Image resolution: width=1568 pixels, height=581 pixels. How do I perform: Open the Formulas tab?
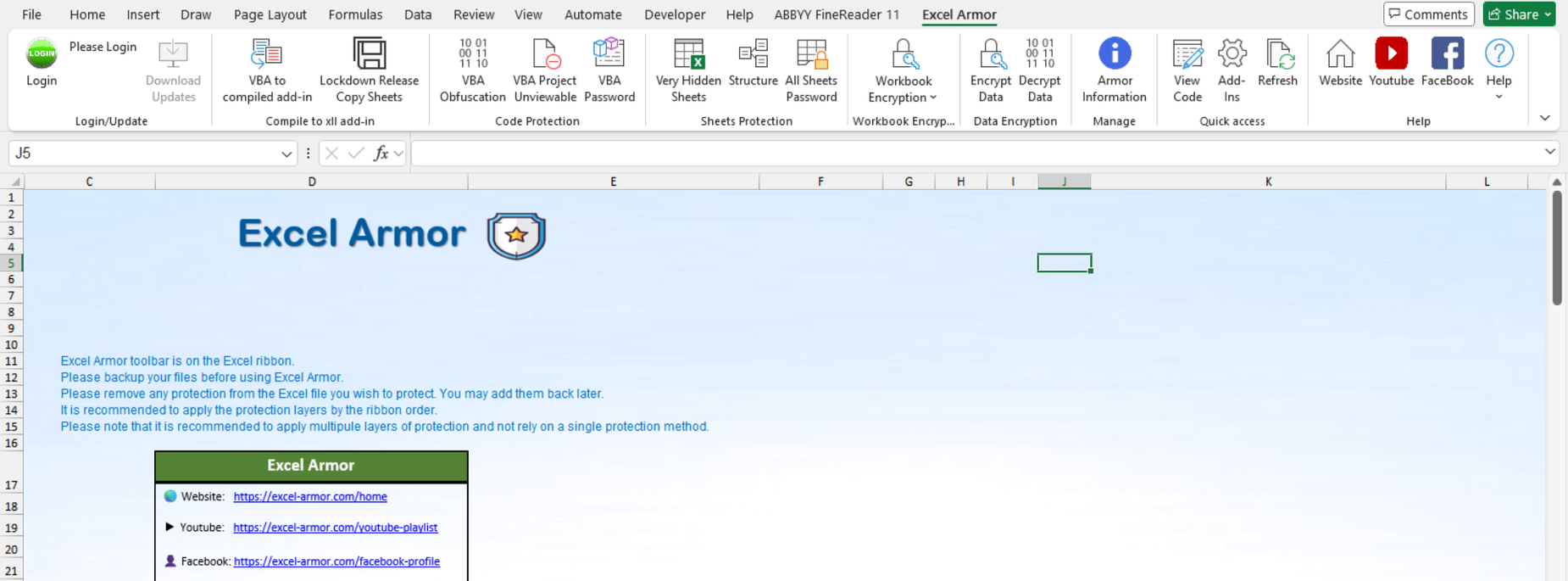355,14
